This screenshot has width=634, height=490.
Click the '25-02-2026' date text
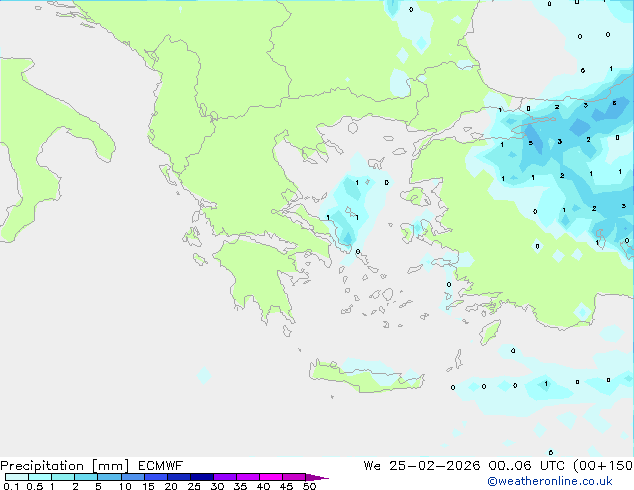pos(435,466)
